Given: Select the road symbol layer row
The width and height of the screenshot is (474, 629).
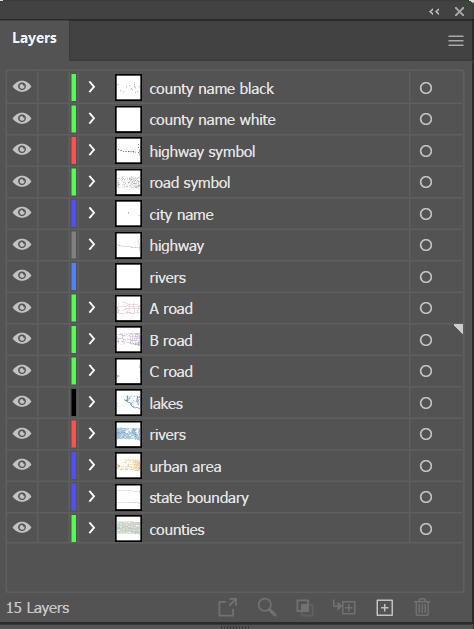Looking at the screenshot, I should click(235, 183).
